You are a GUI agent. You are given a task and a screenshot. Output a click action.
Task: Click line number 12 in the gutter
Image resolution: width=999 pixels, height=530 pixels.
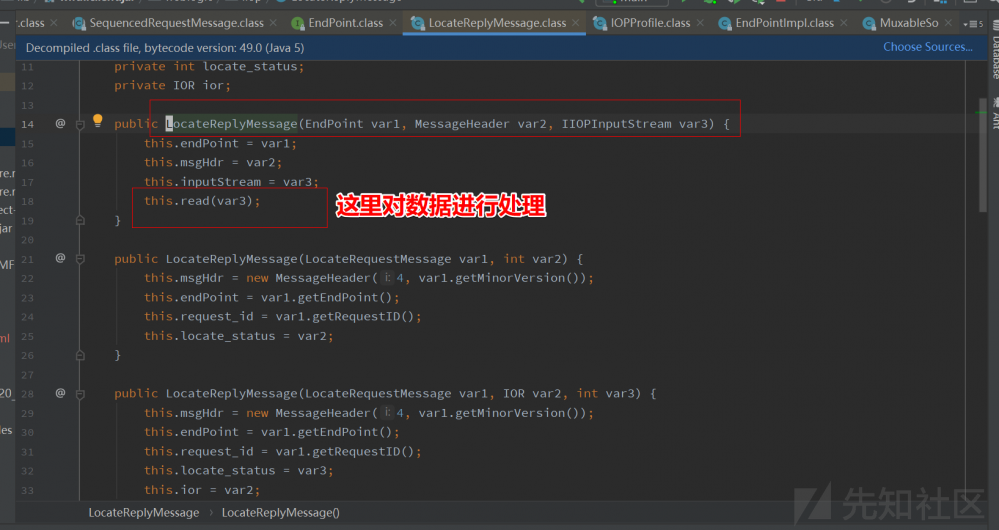click(x=27, y=85)
